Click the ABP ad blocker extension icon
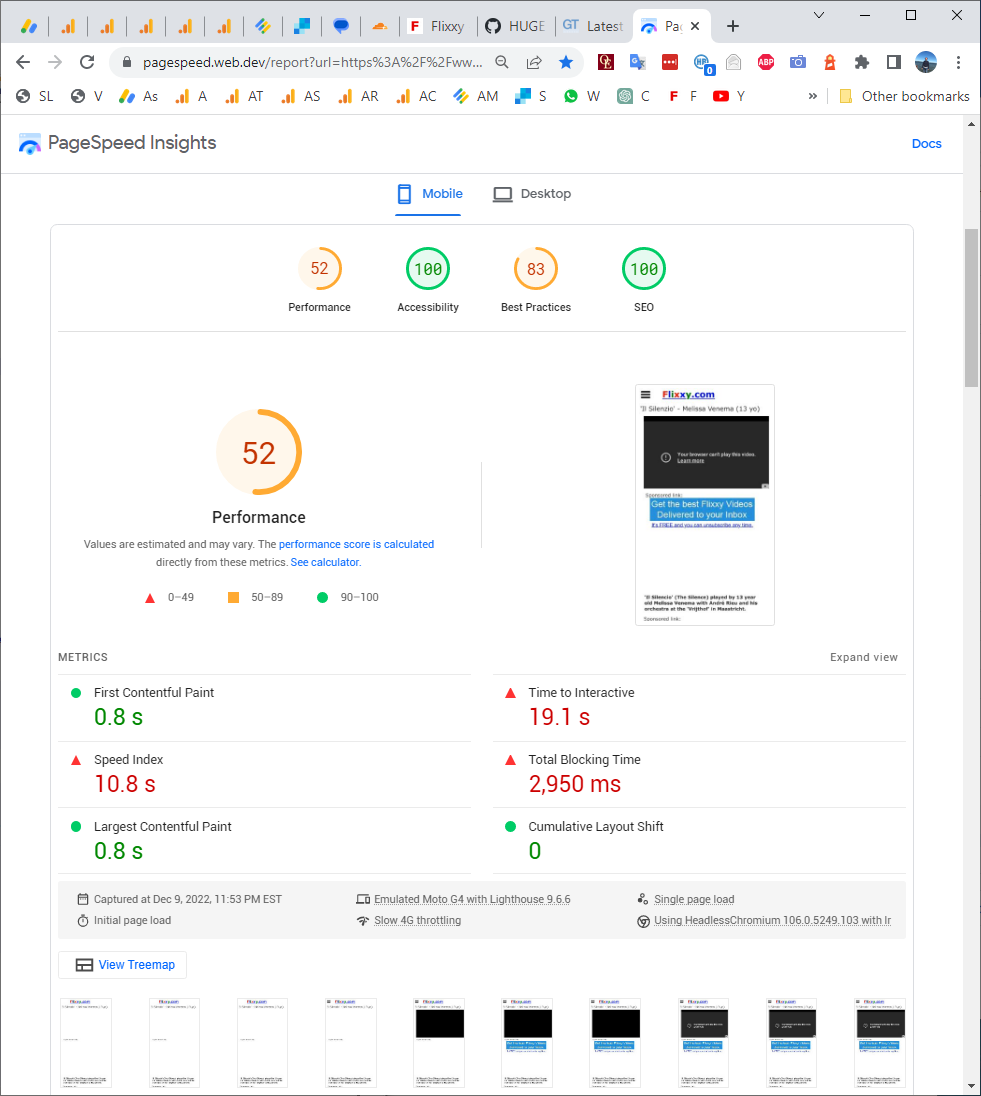The width and height of the screenshot is (981, 1096). 766,61
